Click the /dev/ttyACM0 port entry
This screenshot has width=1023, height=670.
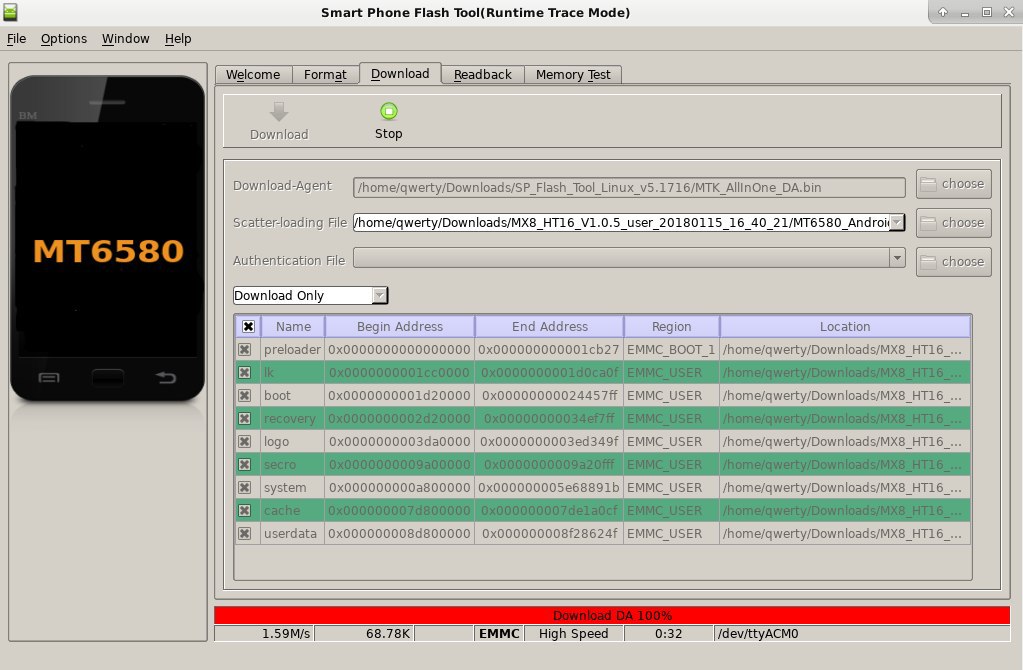tap(862, 633)
